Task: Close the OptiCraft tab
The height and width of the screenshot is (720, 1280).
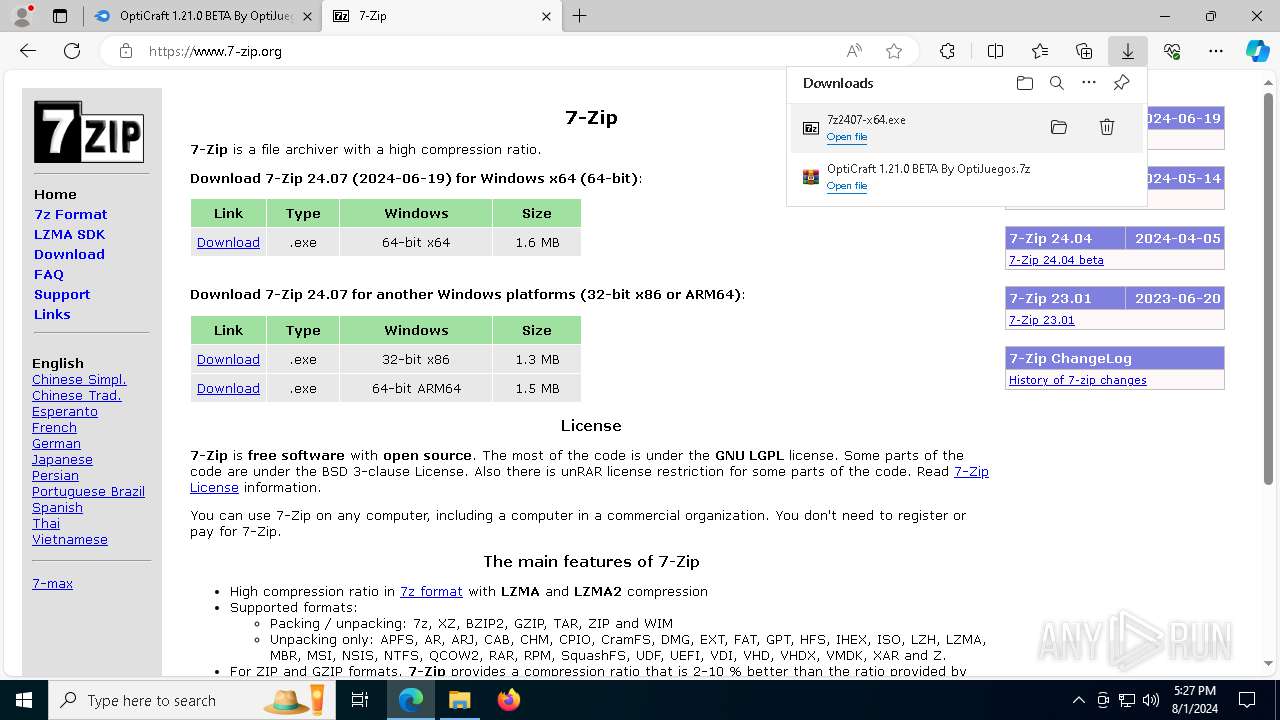Action: [307, 16]
